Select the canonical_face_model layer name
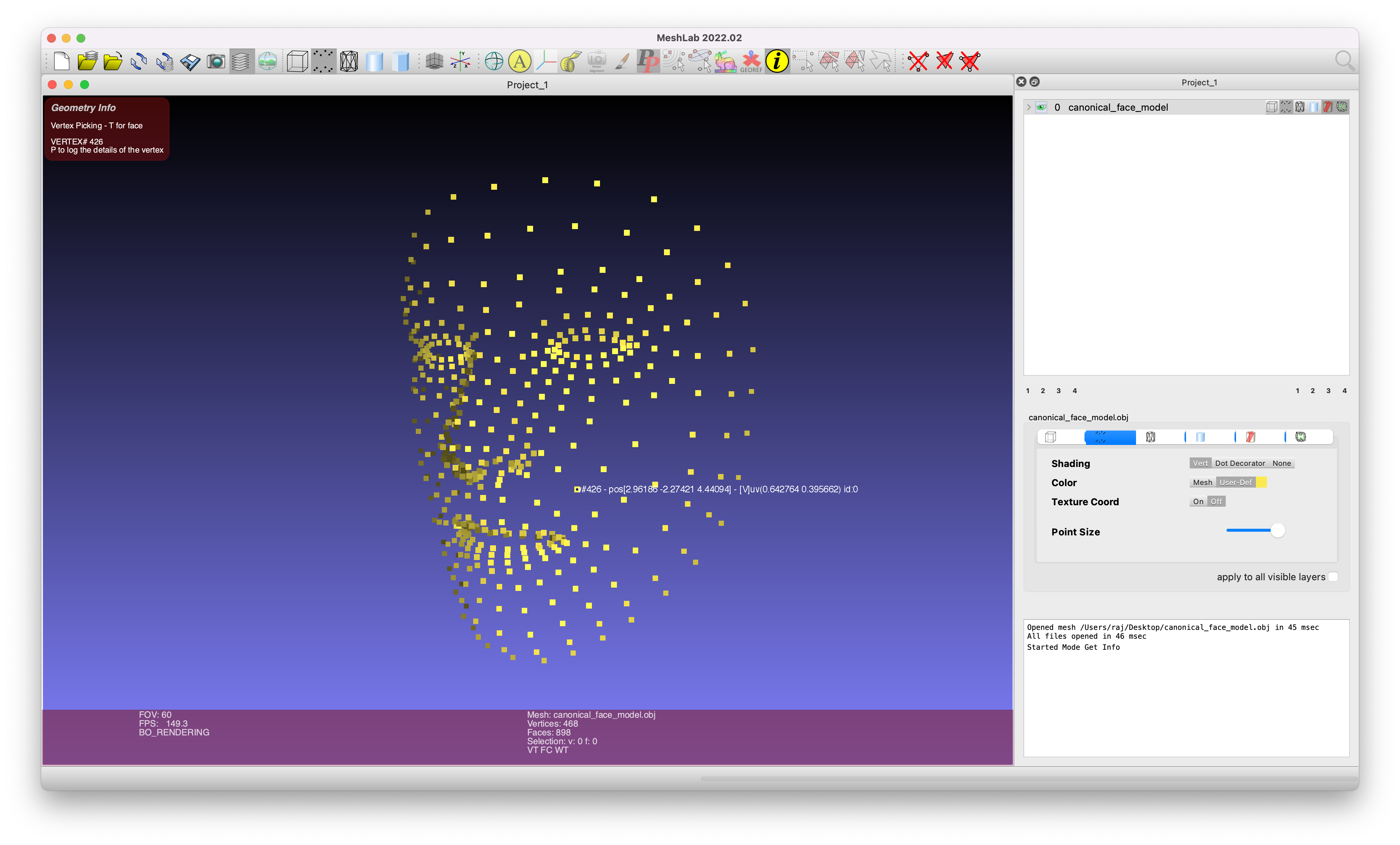1400x845 pixels. point(1118,107)
